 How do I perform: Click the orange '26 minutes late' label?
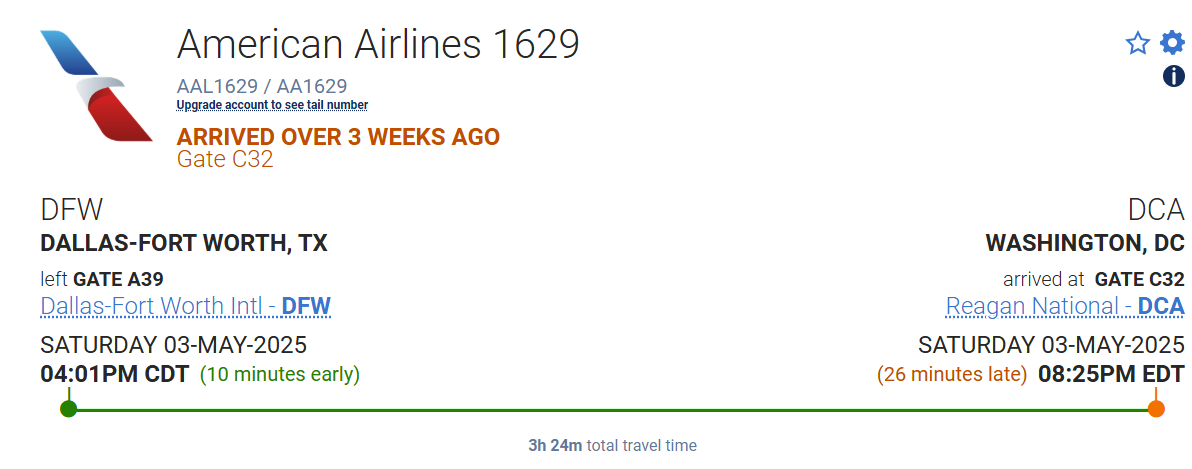point(952,375)
